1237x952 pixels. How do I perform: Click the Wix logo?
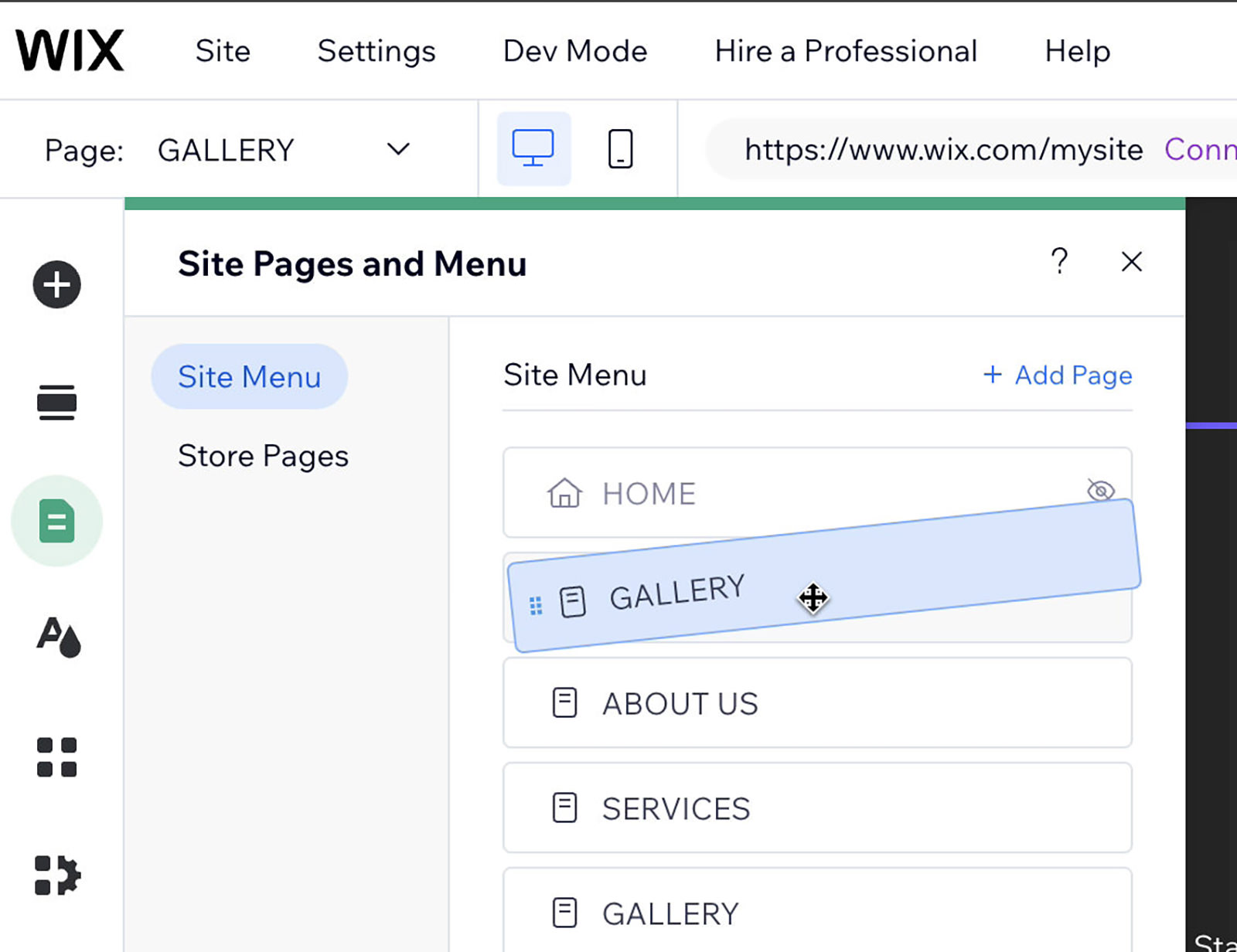[70, 51]
